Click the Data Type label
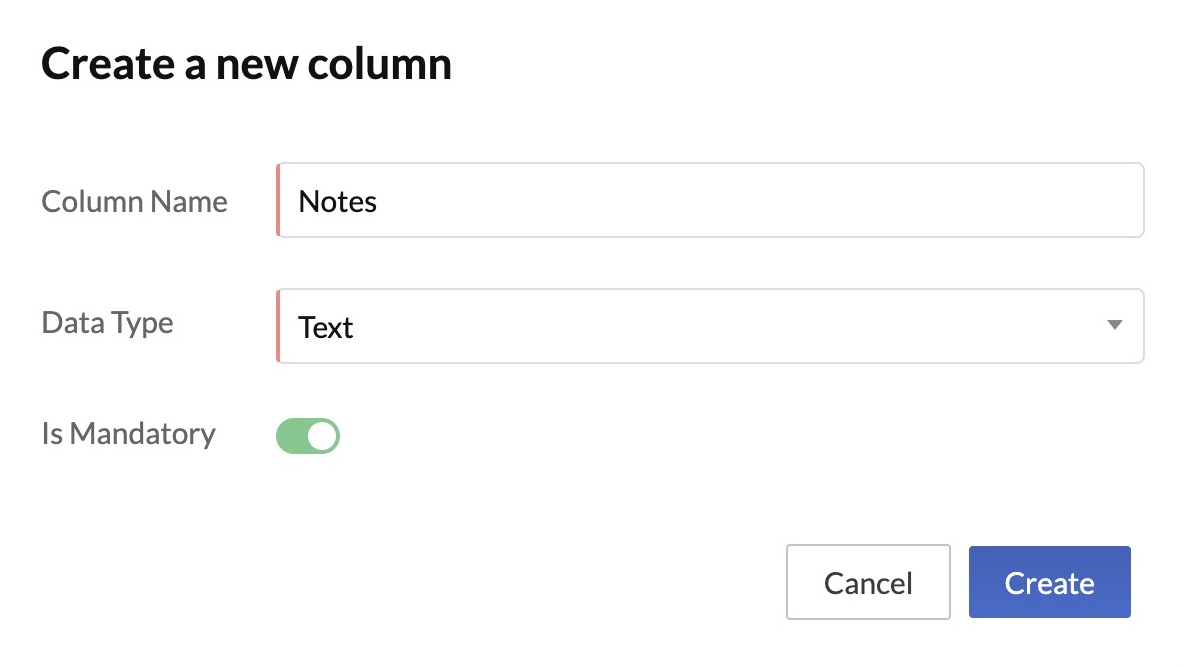The image size is (1185, 667). pos(106,322)
